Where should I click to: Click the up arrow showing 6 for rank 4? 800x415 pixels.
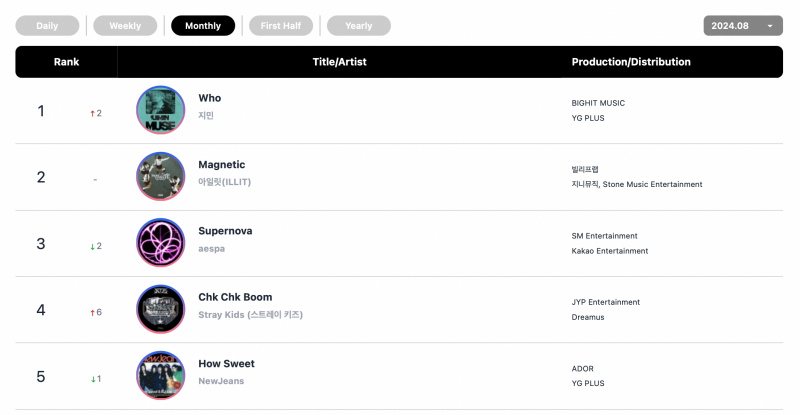coord(96,312)
